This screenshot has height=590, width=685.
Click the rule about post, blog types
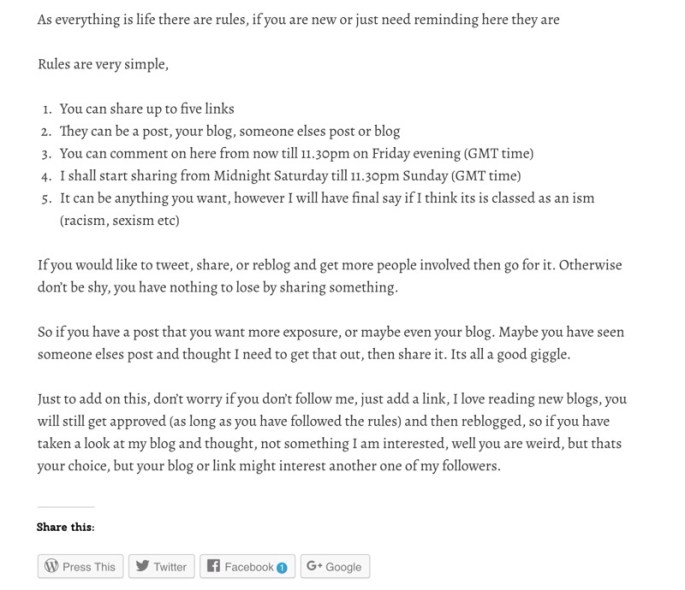click(x=229, y=131)
